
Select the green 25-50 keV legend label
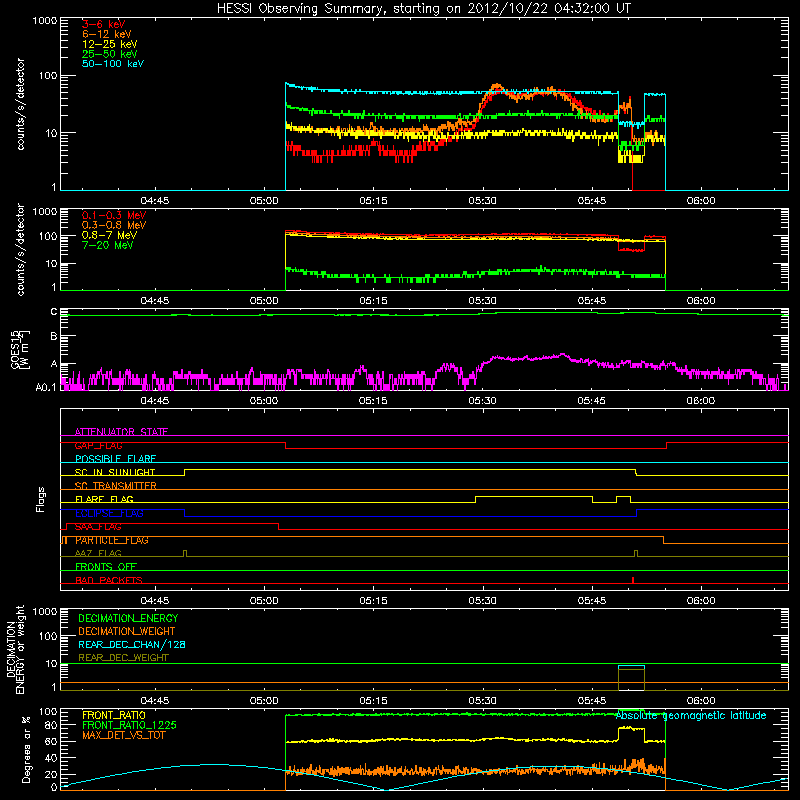coord(109,54)
